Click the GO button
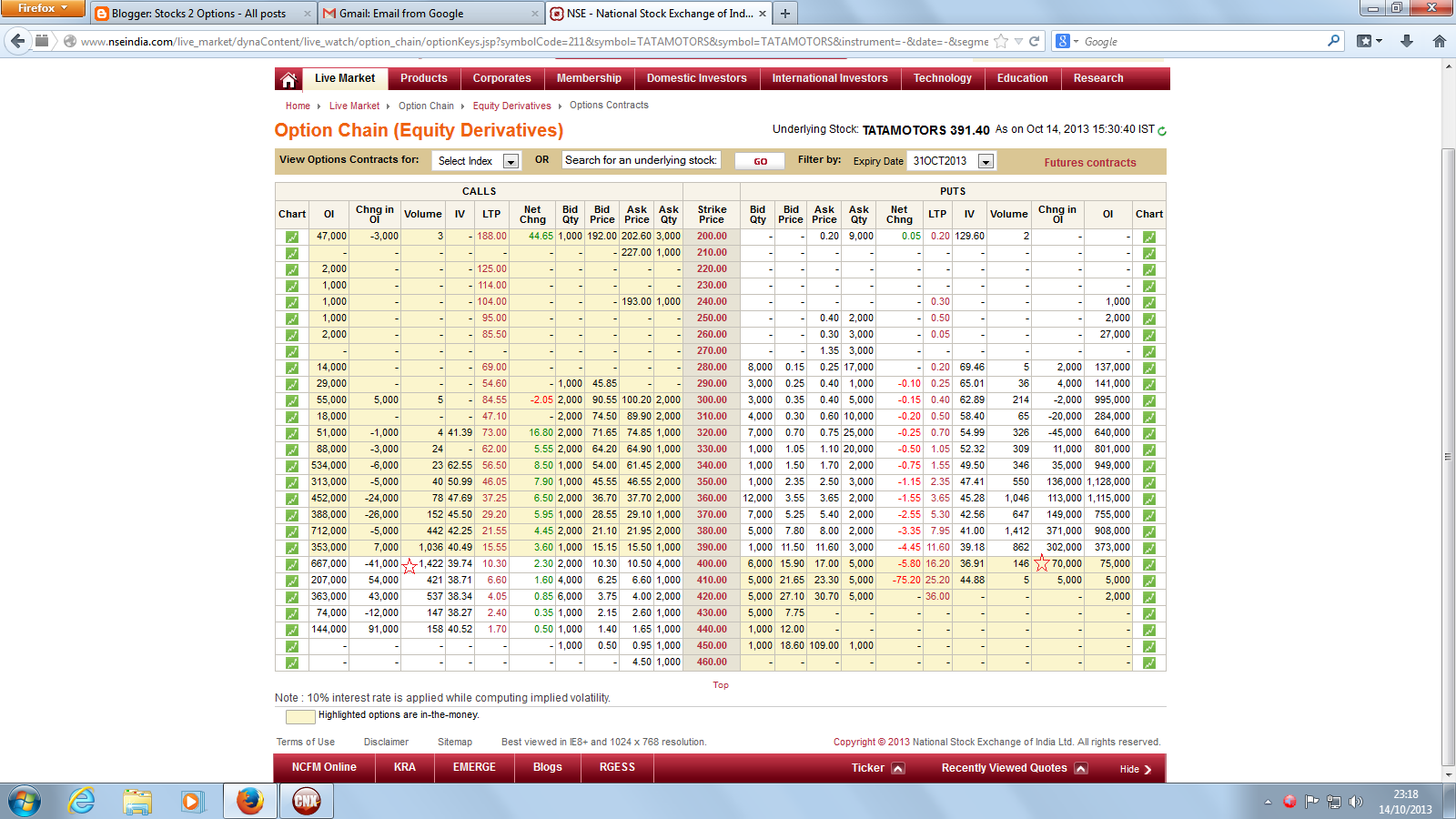This screenshot has height=819, width=1456. (x=760, y=161)
